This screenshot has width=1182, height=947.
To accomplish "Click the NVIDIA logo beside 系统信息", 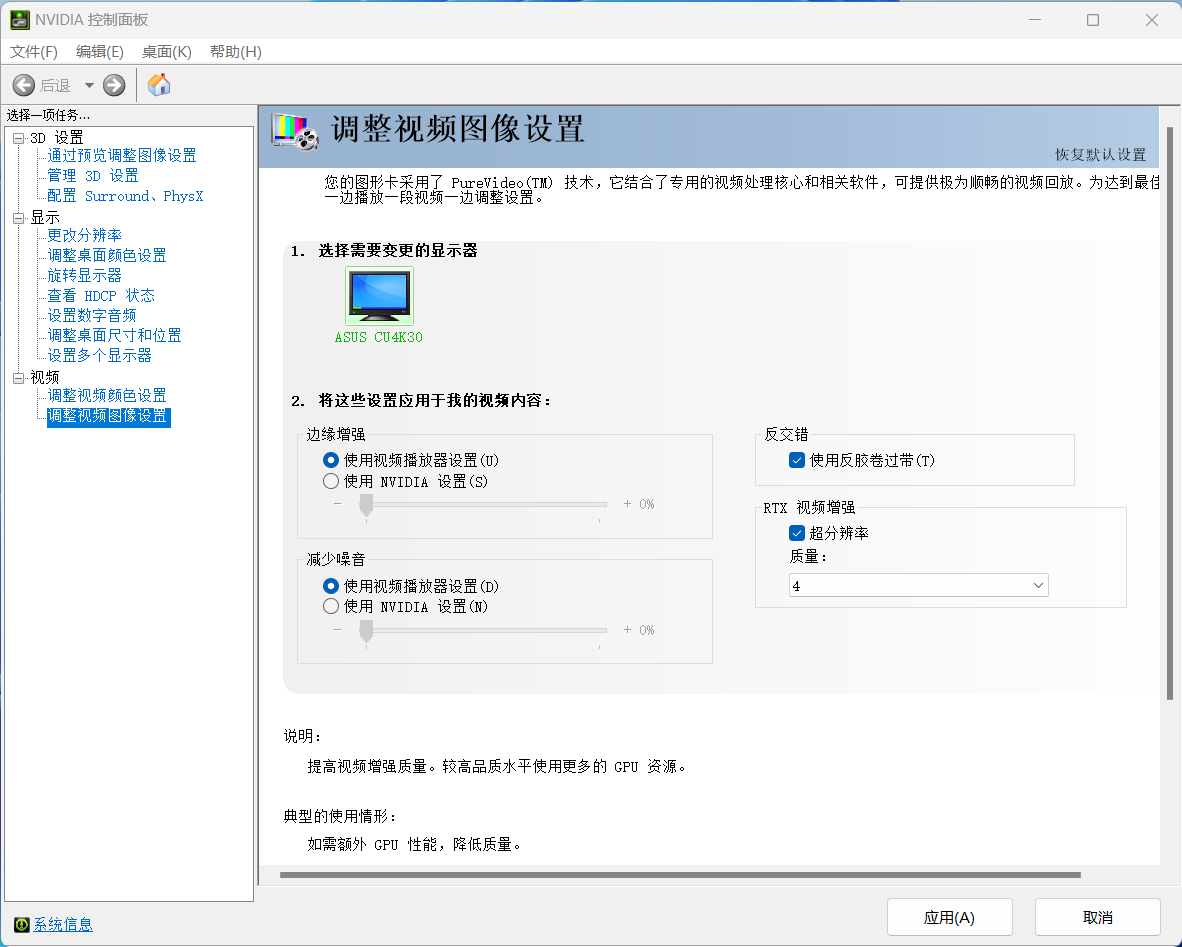I will pos(19,925).
